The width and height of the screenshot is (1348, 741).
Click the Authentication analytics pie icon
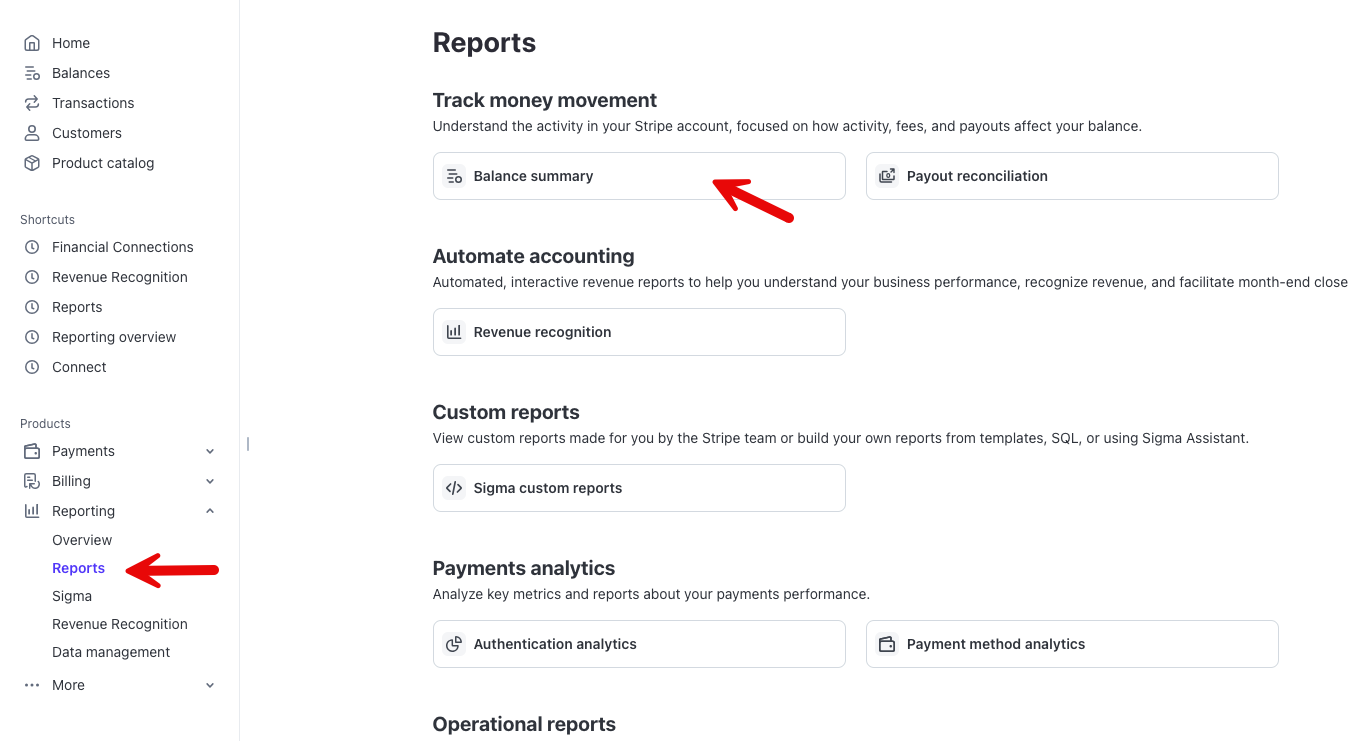click(x=454, y=644)
